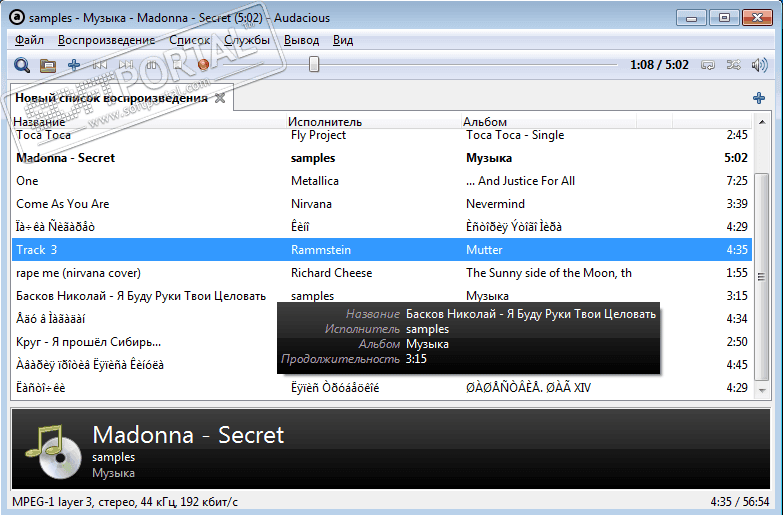Open the volume speaker control
Viewport: 783px width, 515px height.
(760, 65)
